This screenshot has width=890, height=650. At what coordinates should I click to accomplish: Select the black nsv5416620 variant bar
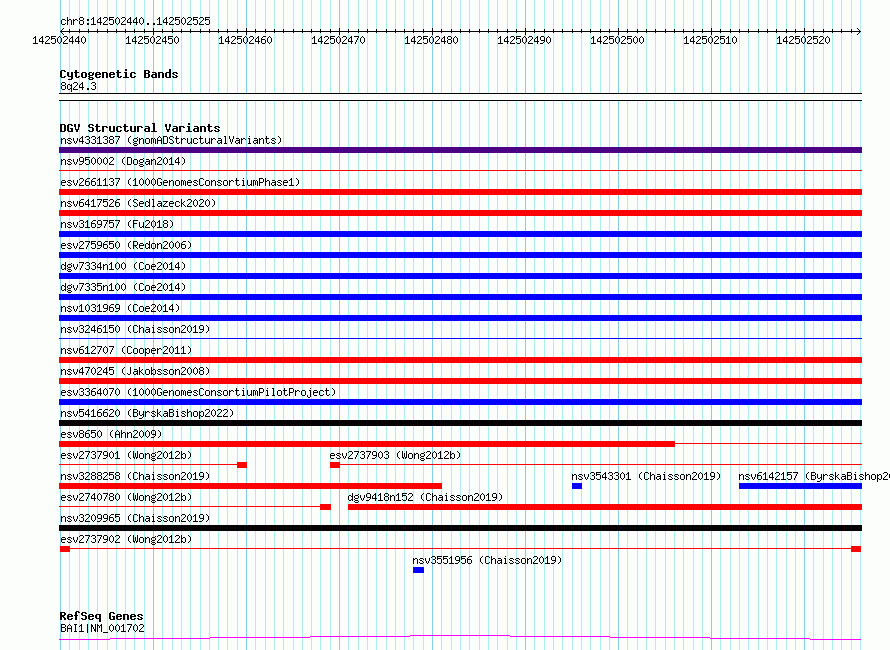click(460, 423)
